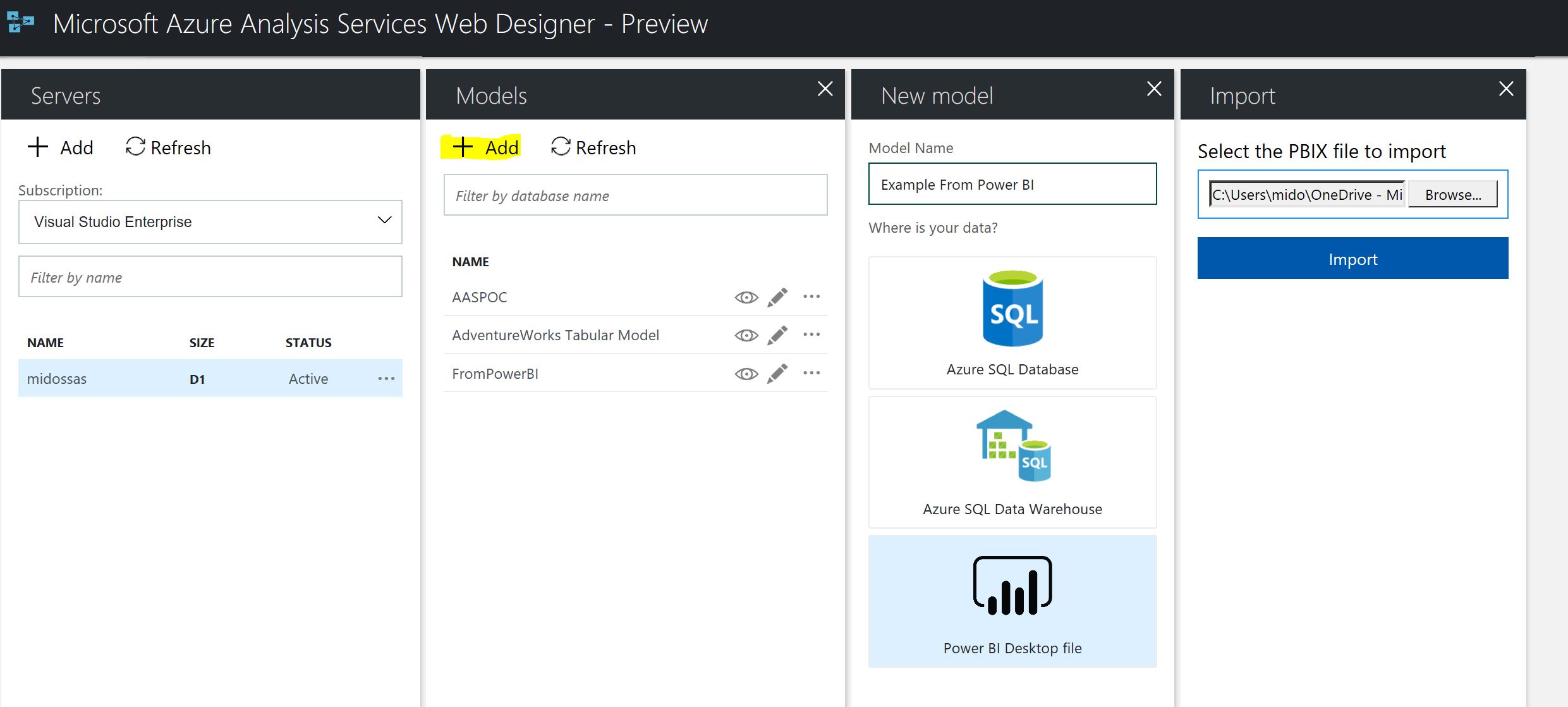Click the NAME column header in Servers
Viewport: 1568px width, 707px height.
tap(46, 343)
